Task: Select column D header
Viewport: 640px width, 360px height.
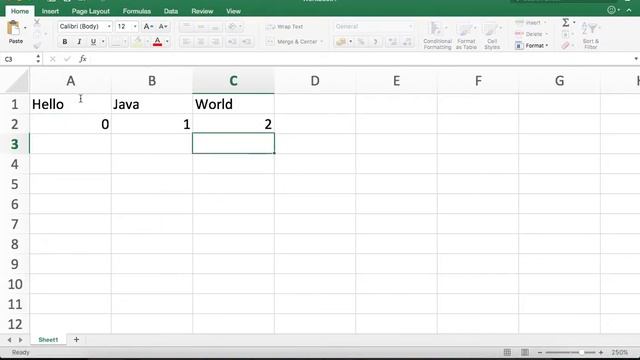Action: [315, 81]
